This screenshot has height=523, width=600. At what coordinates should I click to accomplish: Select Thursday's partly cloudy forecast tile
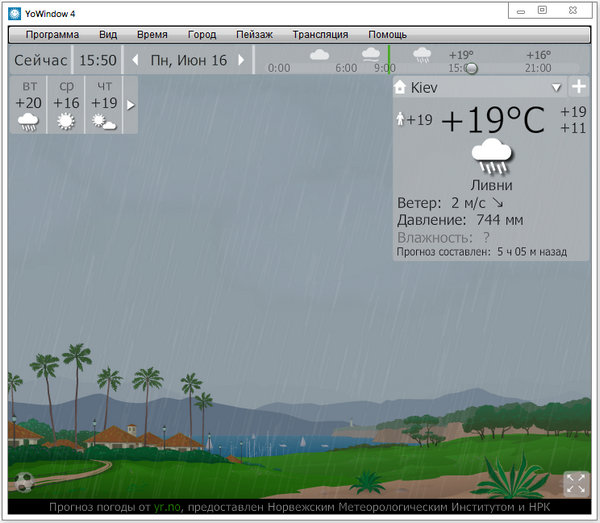point(103,106)
